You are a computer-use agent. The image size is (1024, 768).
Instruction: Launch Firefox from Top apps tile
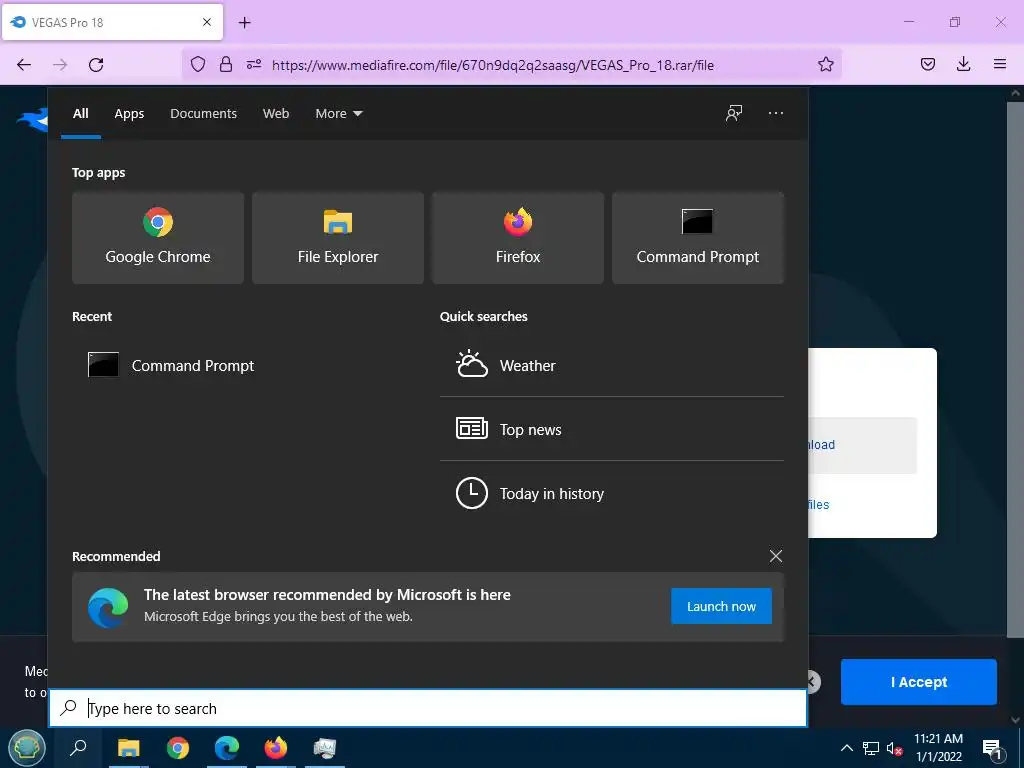coord(518,238)
